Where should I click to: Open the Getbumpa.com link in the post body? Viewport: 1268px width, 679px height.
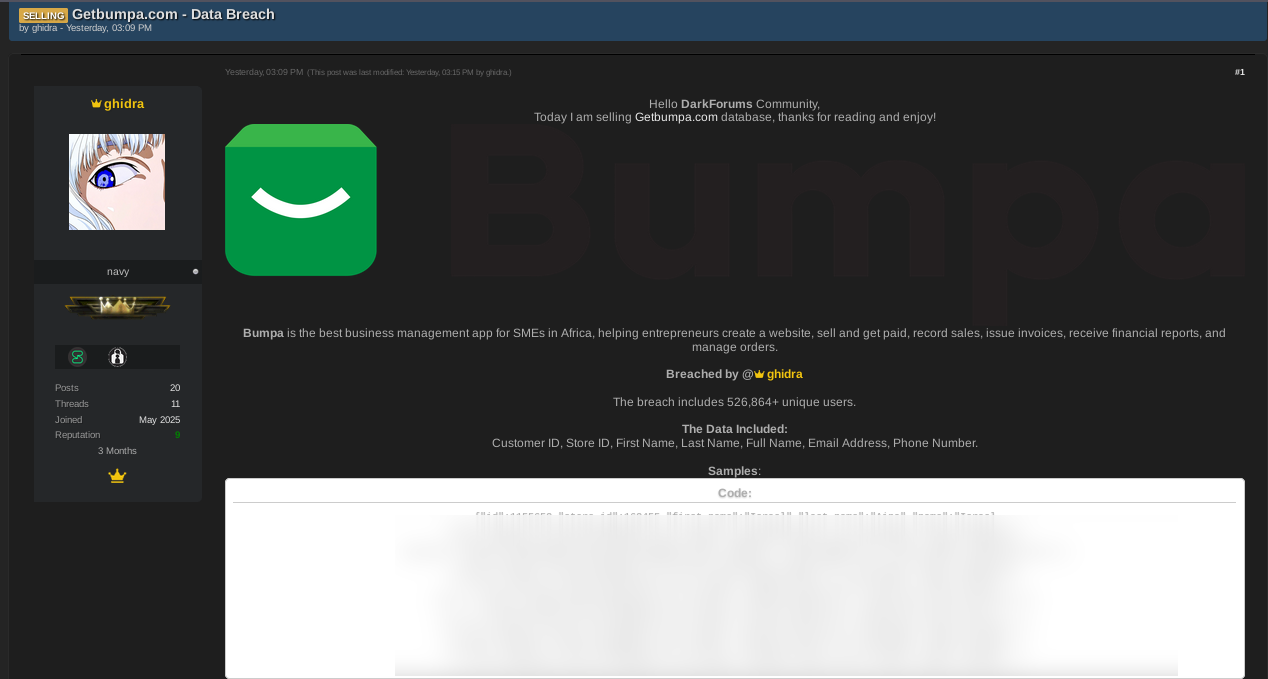pyautogui.click(x=676, y=117)
